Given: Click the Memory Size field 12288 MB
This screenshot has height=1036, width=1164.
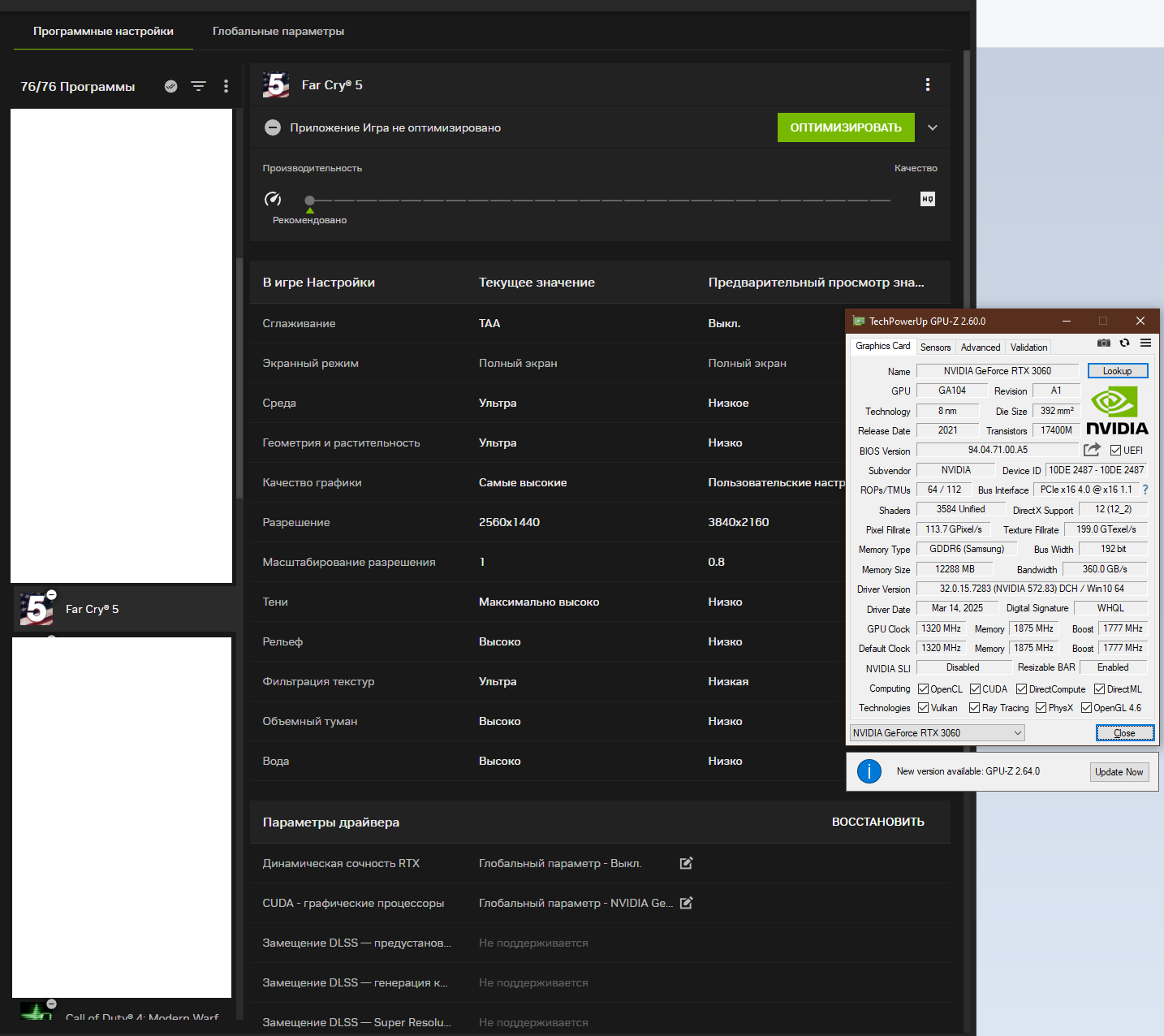Looking at the screenshot, I should pos(955,569).
